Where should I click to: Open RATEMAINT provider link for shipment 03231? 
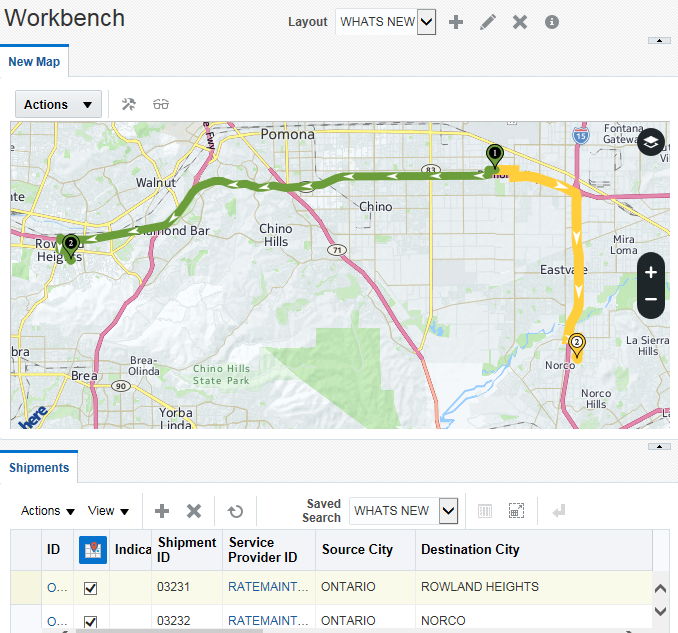tap(268, 587)
